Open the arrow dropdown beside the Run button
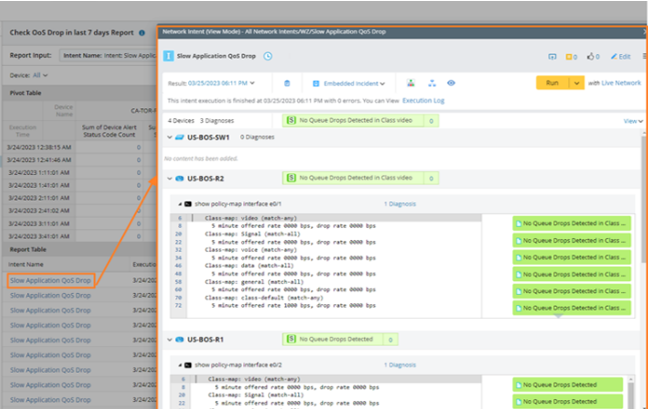 [576, 83]
